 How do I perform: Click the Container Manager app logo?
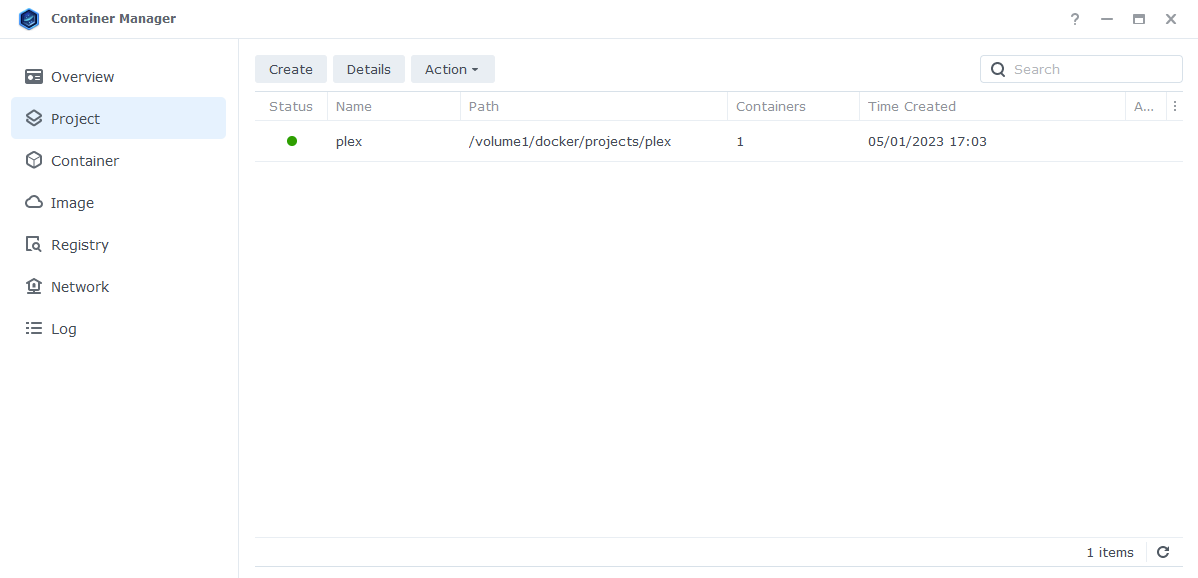pos(29,18)
